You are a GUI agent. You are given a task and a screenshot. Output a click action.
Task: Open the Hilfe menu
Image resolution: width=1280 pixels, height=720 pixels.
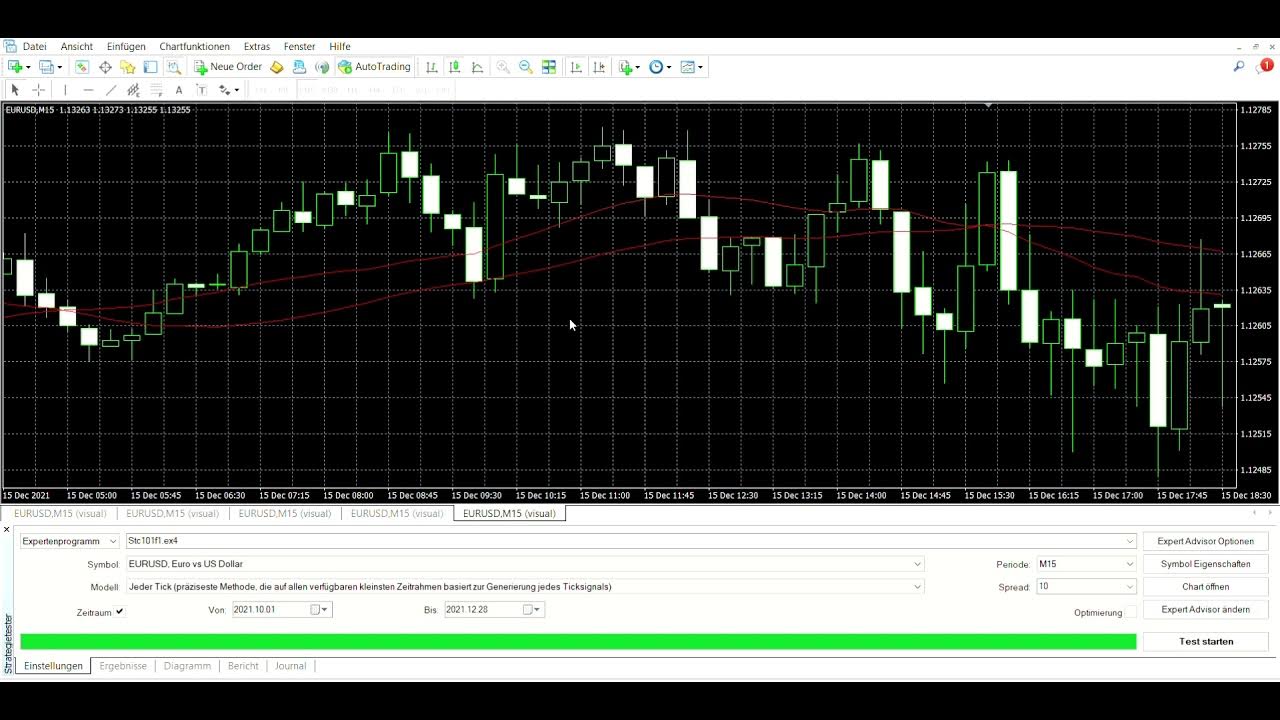coord(340,46)
